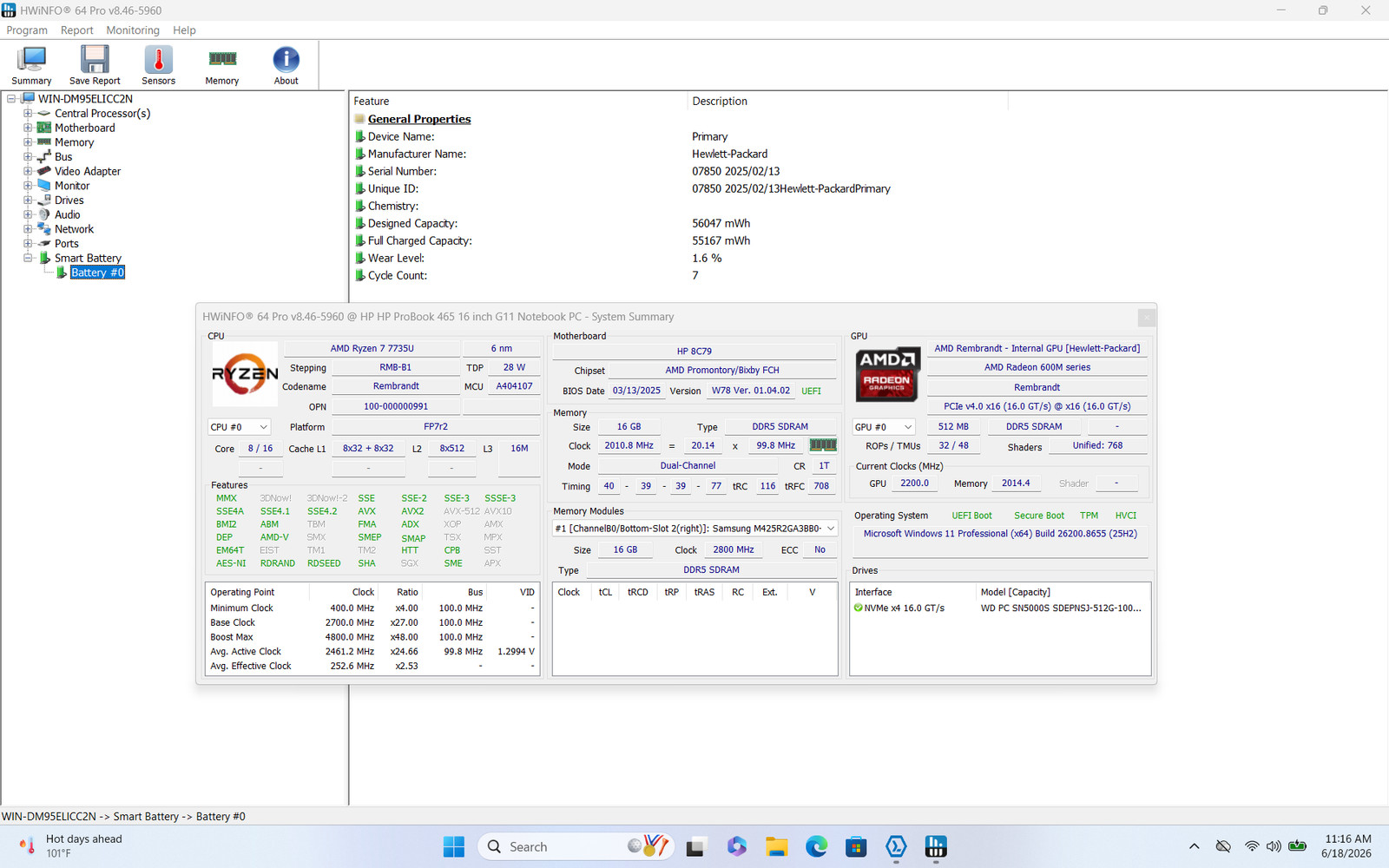Open Microsoft Store from the taskbar

click(856, 846)
